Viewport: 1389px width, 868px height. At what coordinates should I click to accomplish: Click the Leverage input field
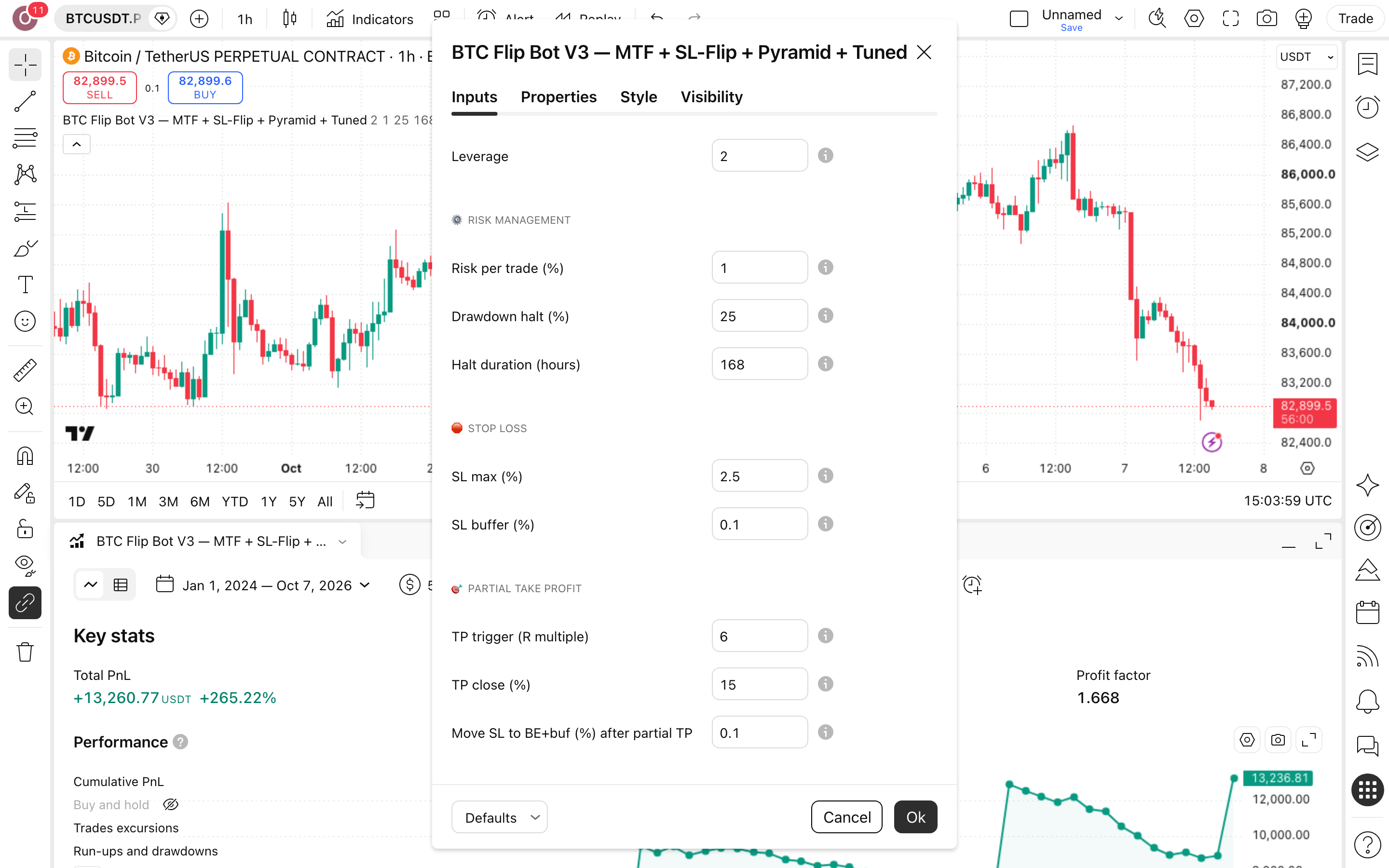pos(759,156)
